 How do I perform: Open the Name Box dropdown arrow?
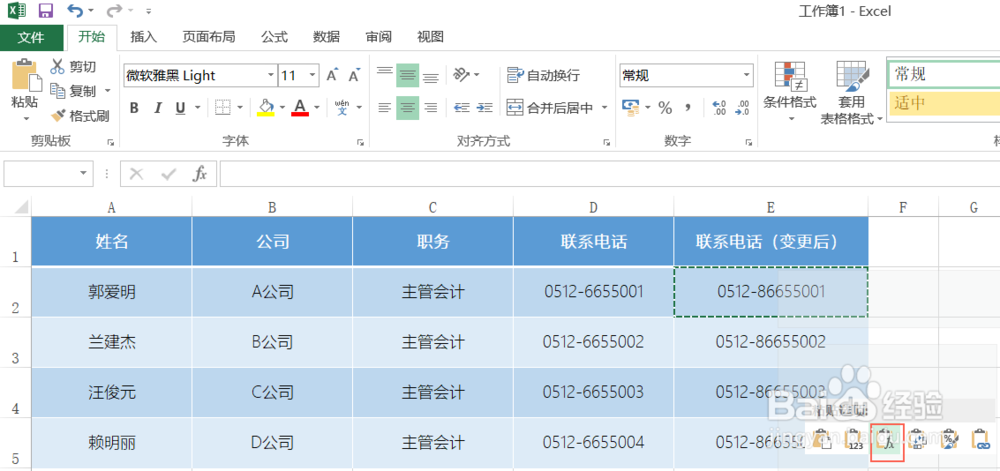coord(83,173)
